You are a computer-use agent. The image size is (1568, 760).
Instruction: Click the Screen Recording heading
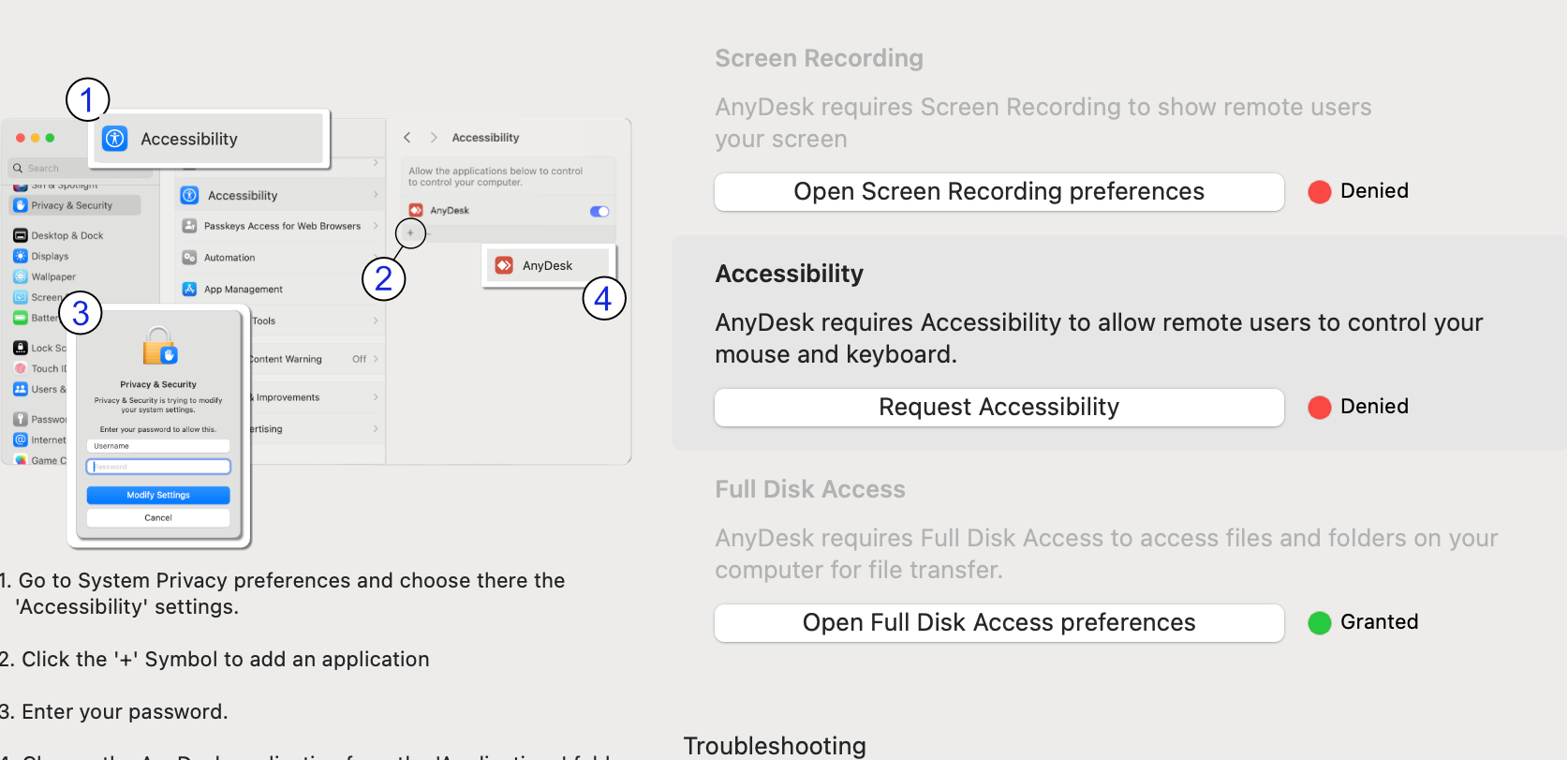pyautogui.click(x=819, y=58)
